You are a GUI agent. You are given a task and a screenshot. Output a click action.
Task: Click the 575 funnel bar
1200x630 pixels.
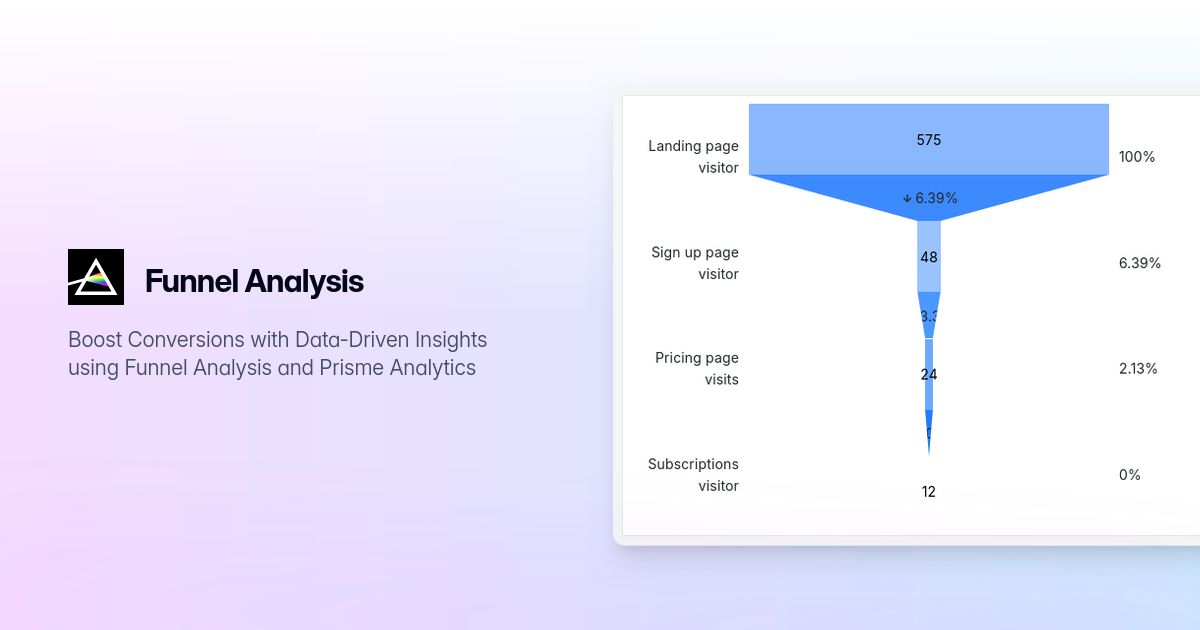[929, 140]
